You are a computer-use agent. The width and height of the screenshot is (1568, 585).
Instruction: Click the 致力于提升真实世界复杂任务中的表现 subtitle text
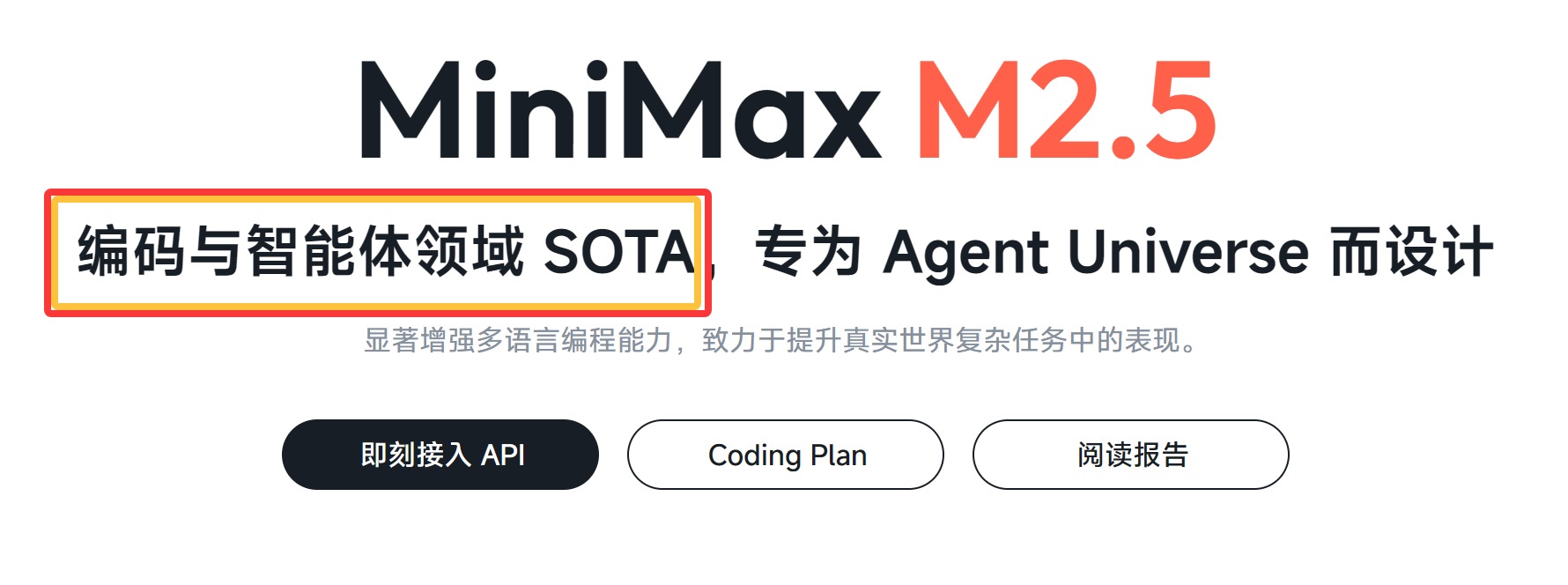[941, 340]
